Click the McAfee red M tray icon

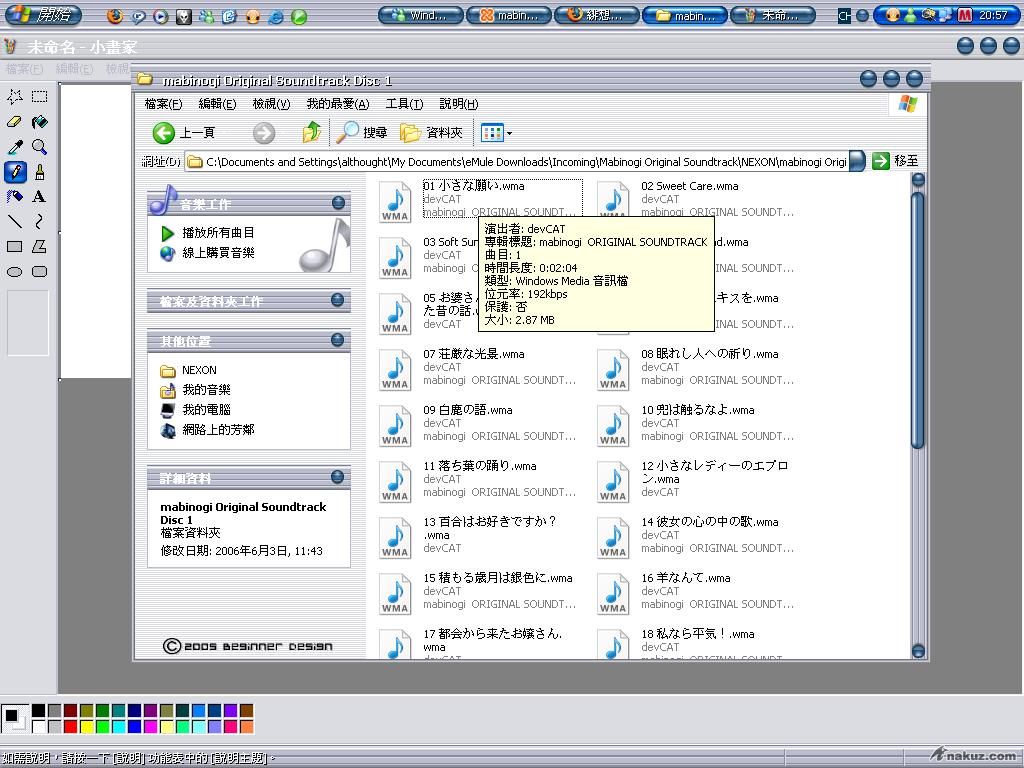pyautogui.click(x=965, y=15)
